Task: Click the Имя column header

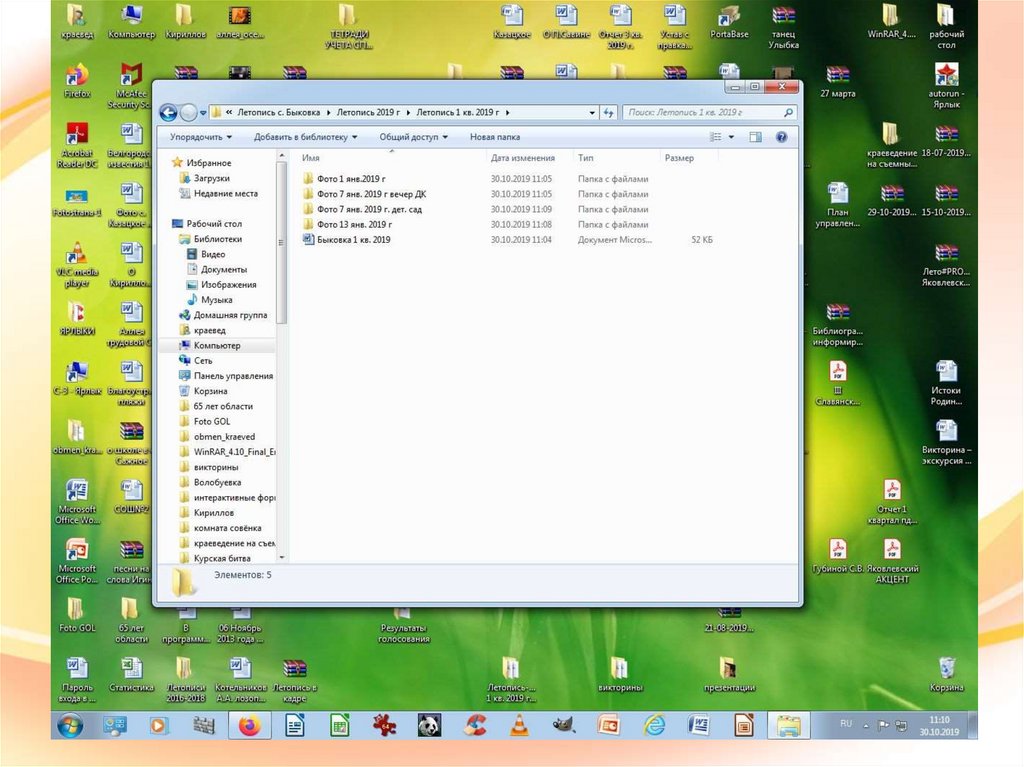Action: [x=312, y=158]
